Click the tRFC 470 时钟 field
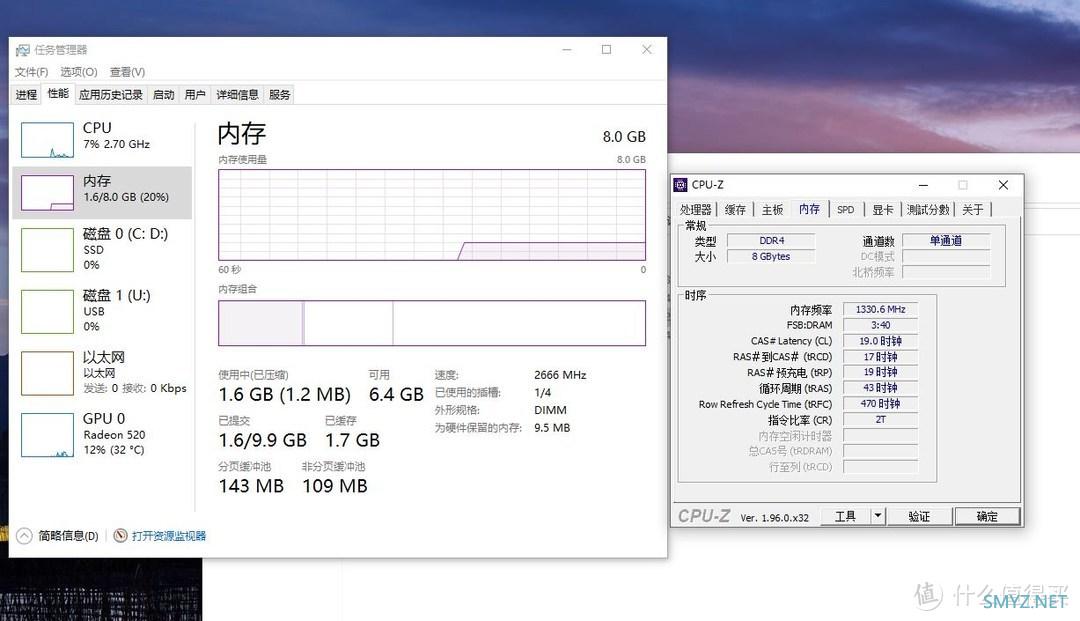Image resolution: width=1080 pixels, height=621 pixels. [x=880, y=403]
